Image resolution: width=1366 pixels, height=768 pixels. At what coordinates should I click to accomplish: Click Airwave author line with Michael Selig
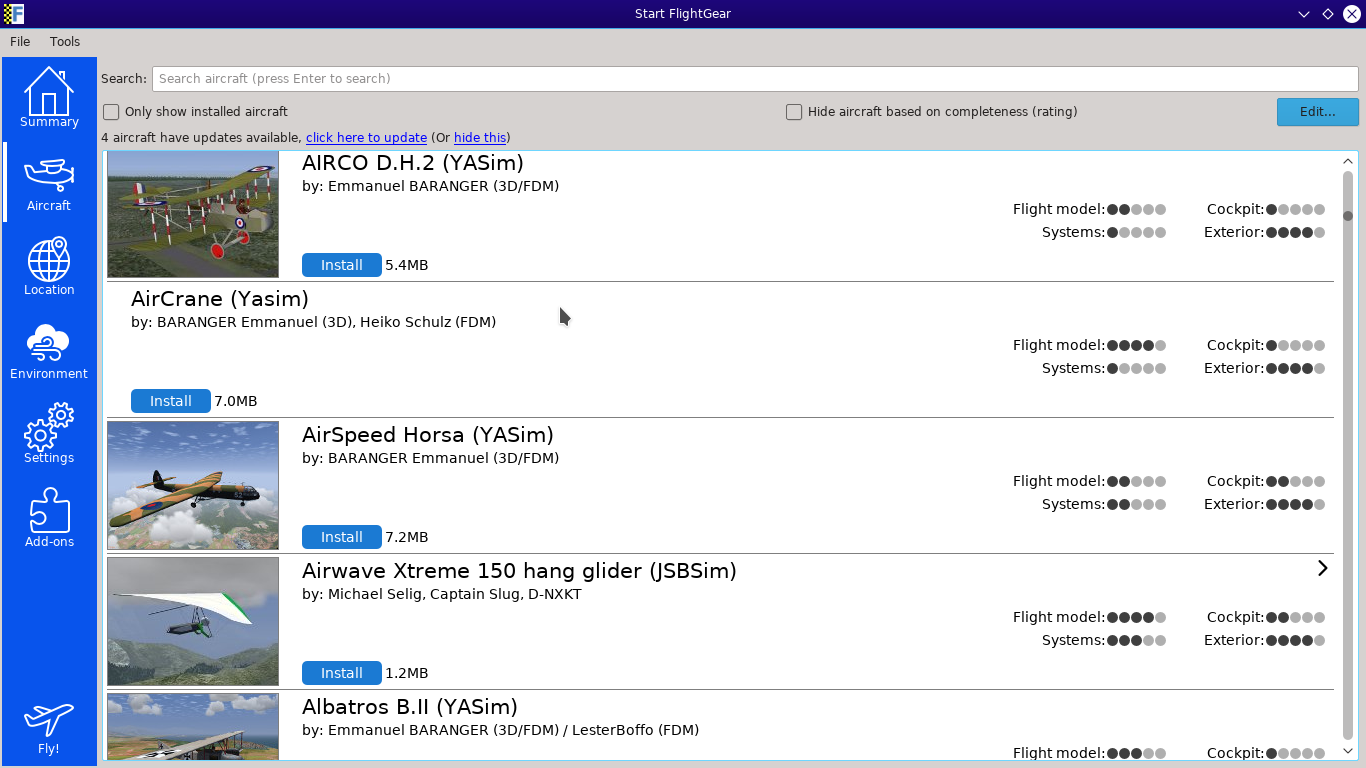442,594
